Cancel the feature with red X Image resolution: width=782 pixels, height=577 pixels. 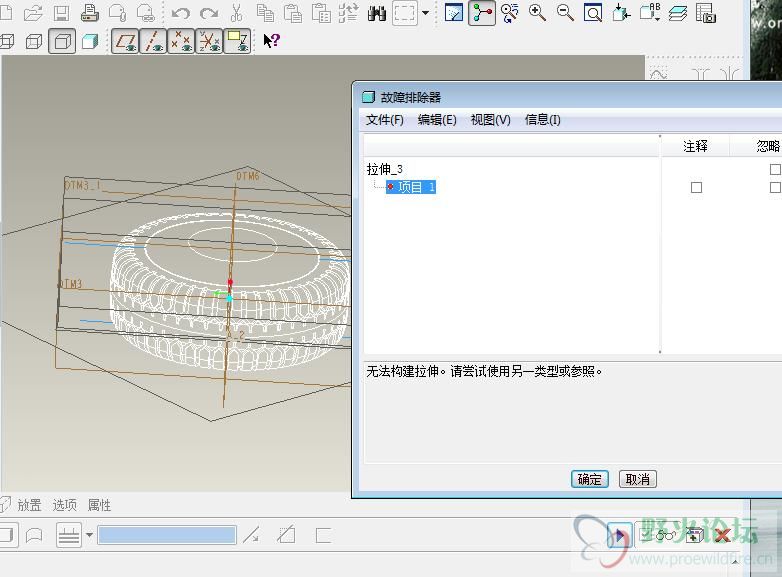click(x=722, y=536)
